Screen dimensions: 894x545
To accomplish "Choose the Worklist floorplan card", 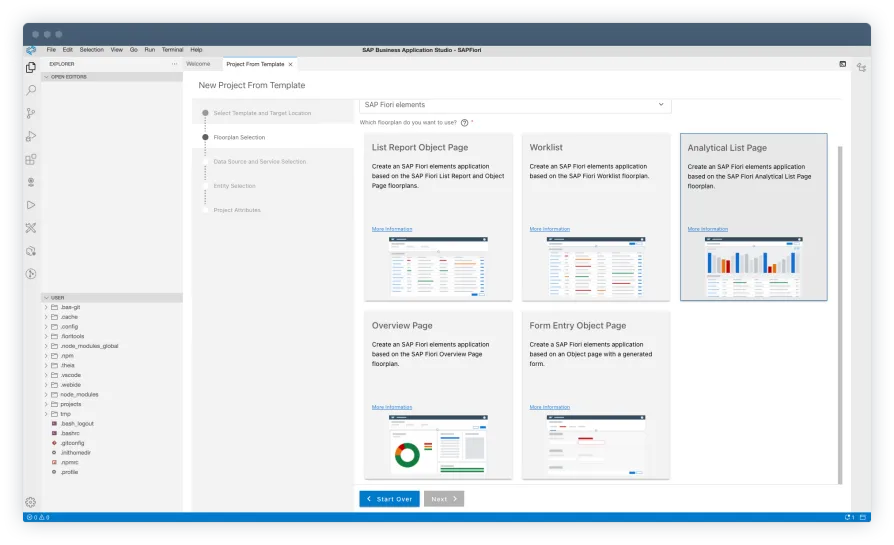I will (596, 216).
